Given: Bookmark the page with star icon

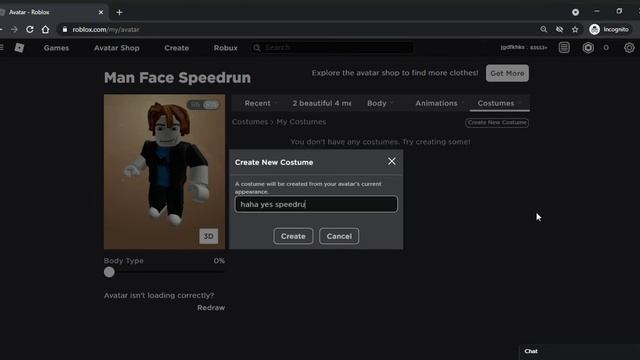Looking at the screenshot, I should (x=575, y=29).
